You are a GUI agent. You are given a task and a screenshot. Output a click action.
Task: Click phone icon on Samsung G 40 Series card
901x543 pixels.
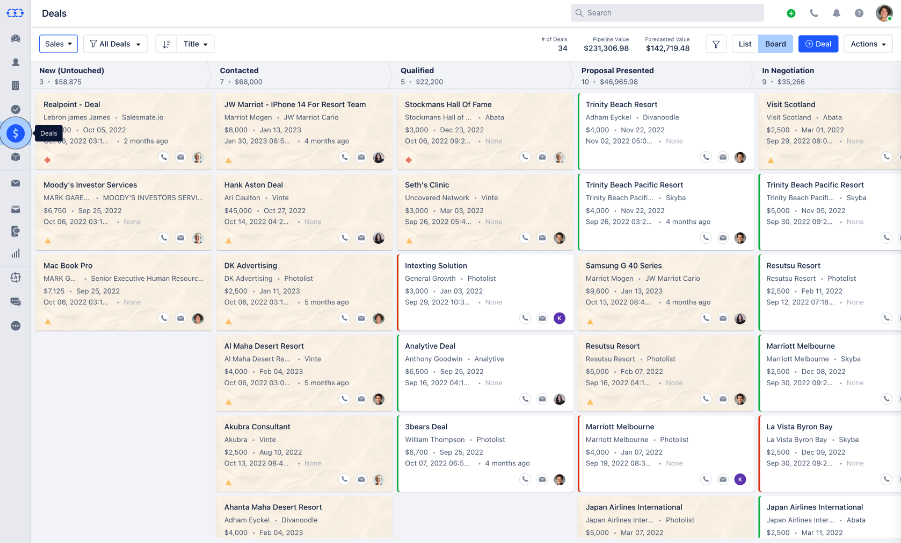tap(706, 318)
